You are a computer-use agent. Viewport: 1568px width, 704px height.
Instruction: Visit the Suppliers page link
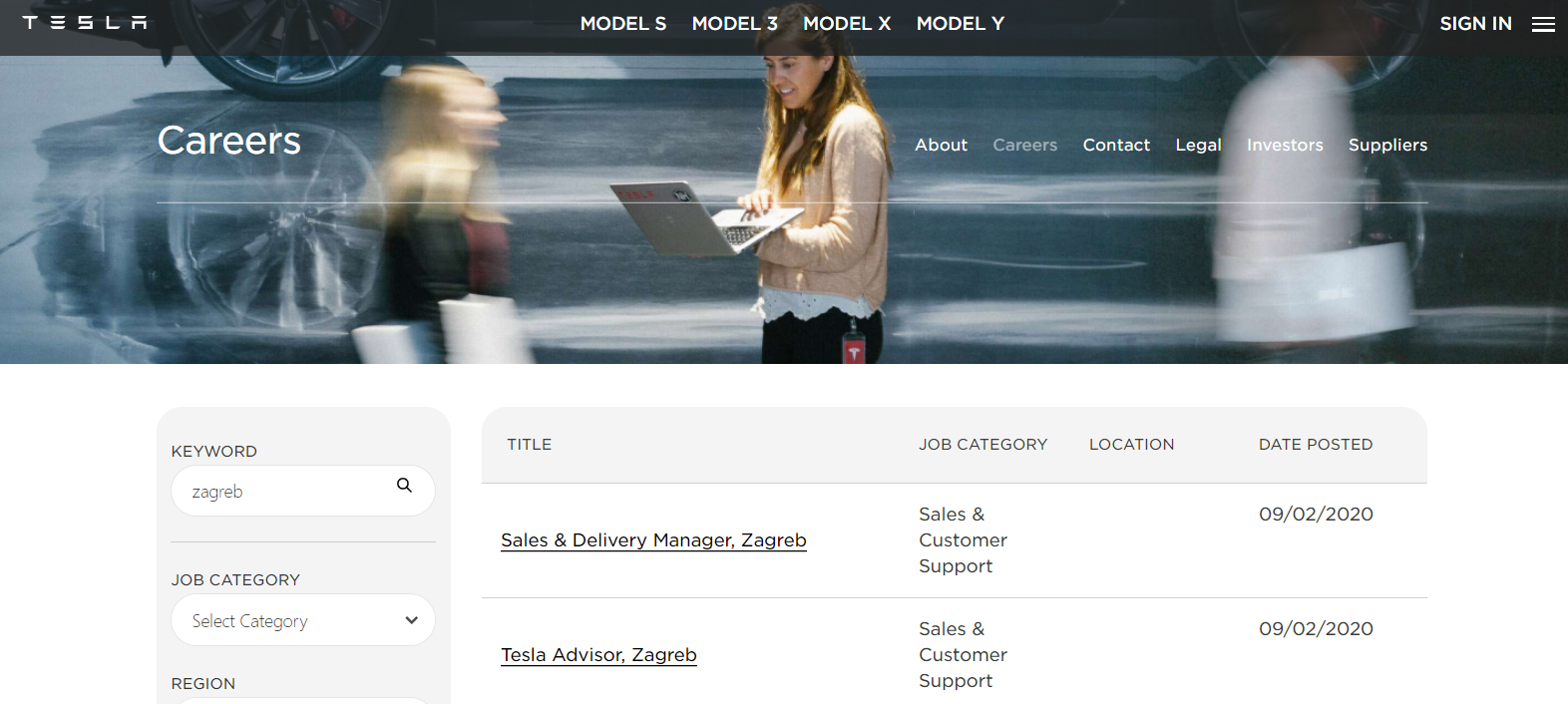1387,145
